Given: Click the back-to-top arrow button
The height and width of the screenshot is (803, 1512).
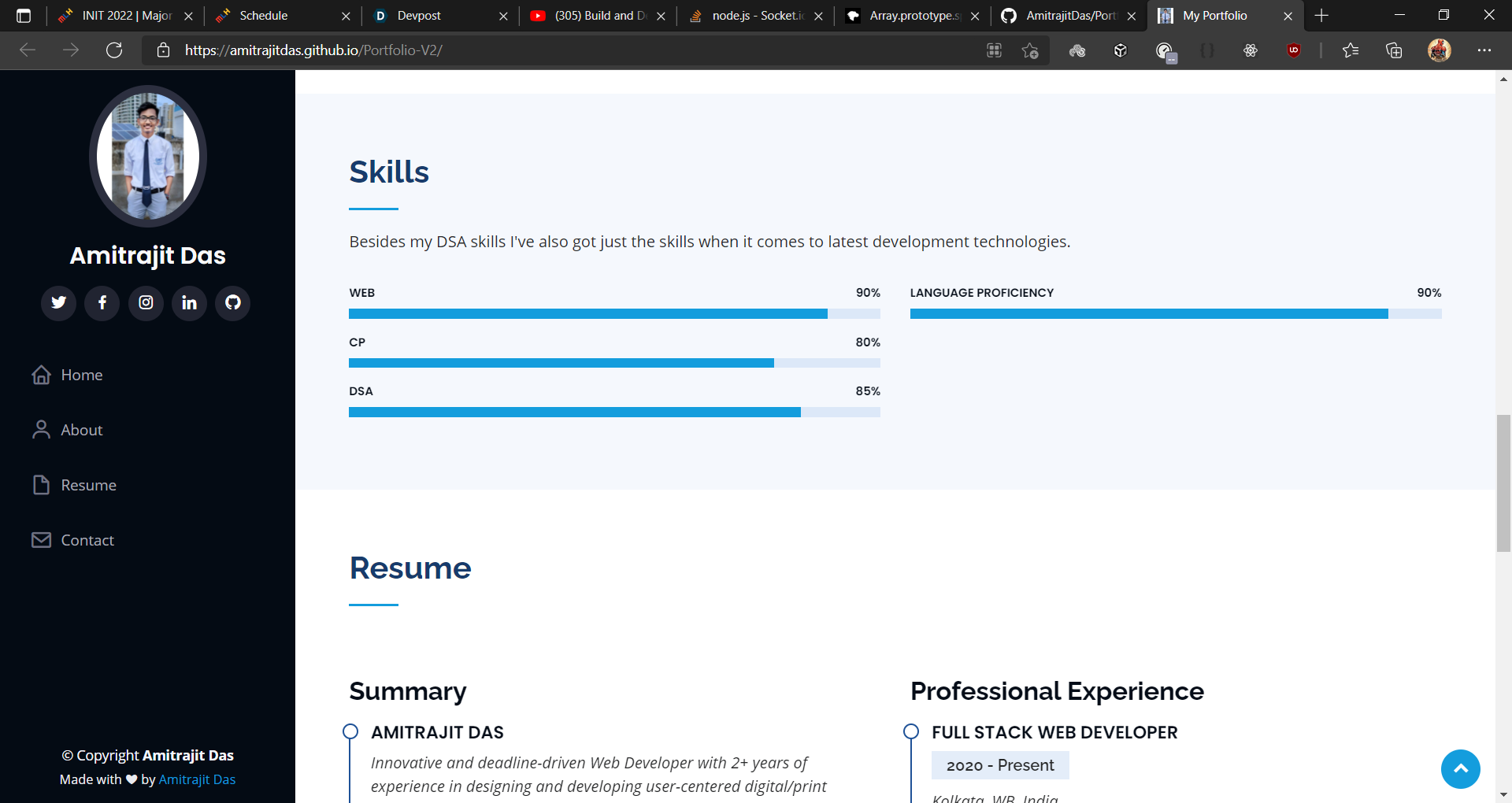Looking at the screenshot, I should [1460, 769].
